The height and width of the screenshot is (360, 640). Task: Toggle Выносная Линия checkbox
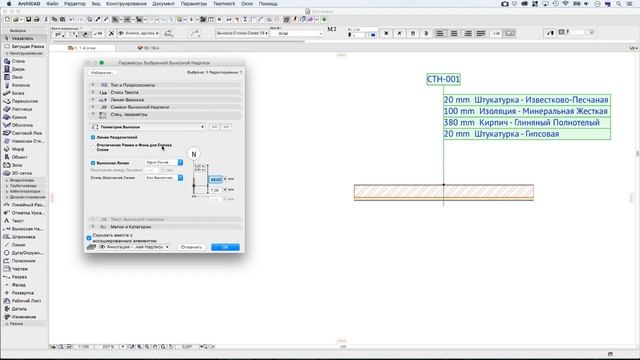(93, 163)
